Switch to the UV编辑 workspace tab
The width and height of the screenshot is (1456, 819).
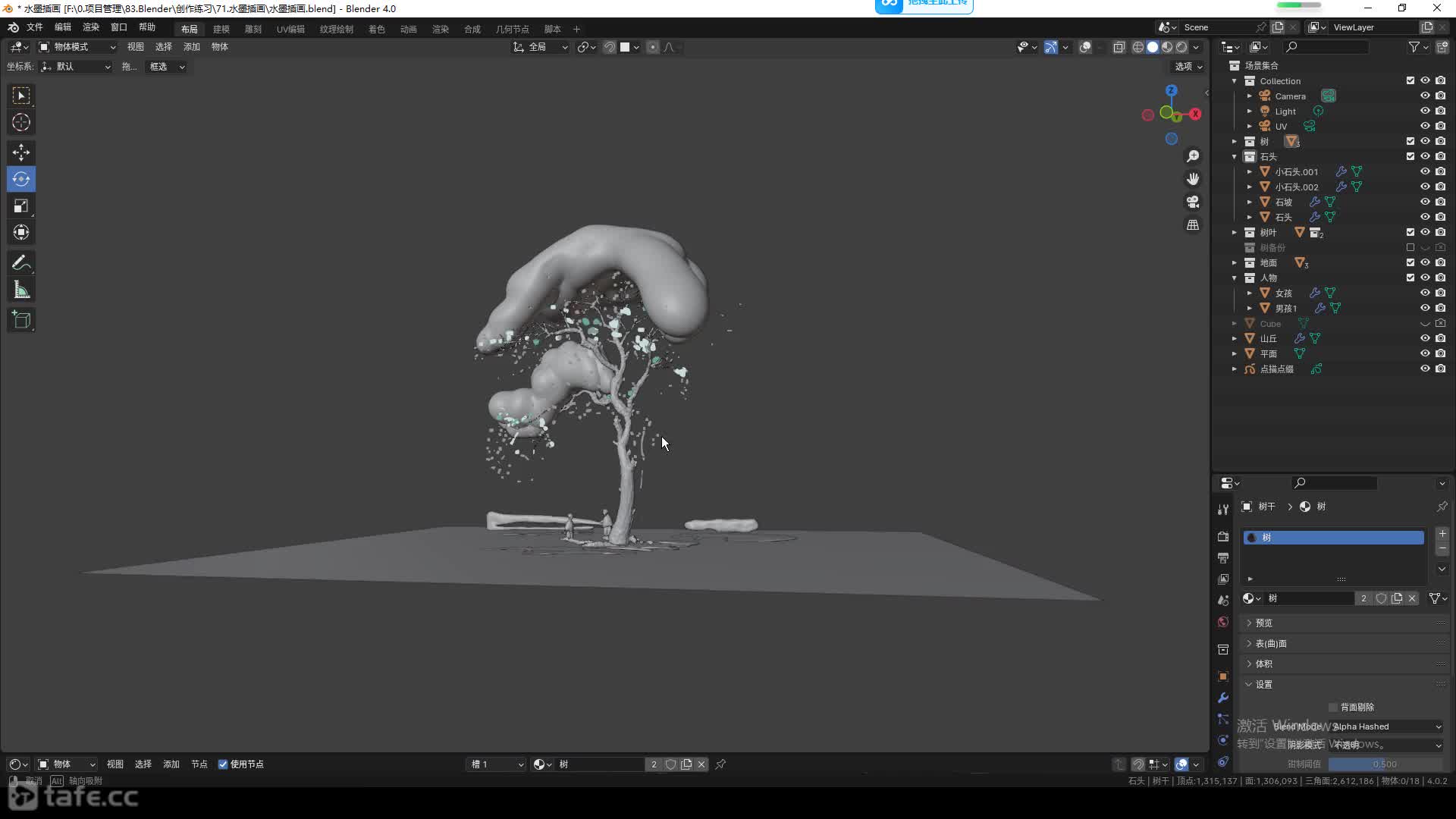pyautogui.click(x=290, y=29)
